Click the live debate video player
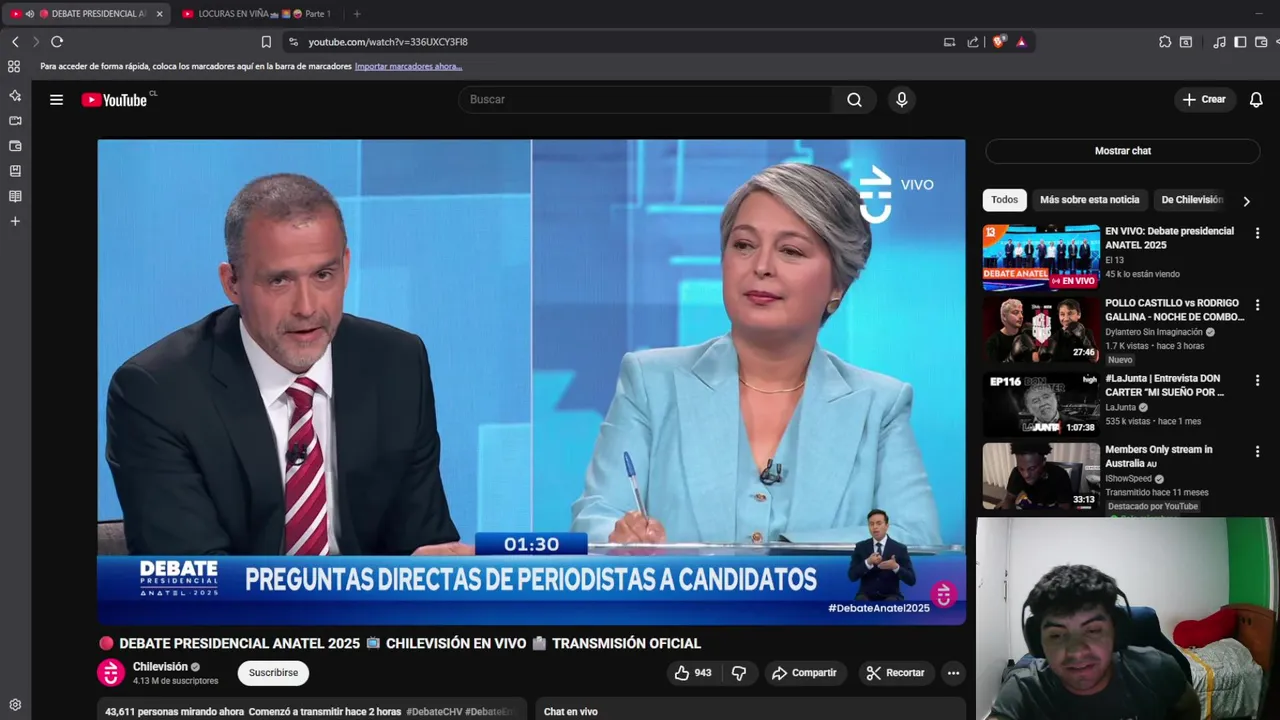This screenshot has width=1280, height=720. 531,382
